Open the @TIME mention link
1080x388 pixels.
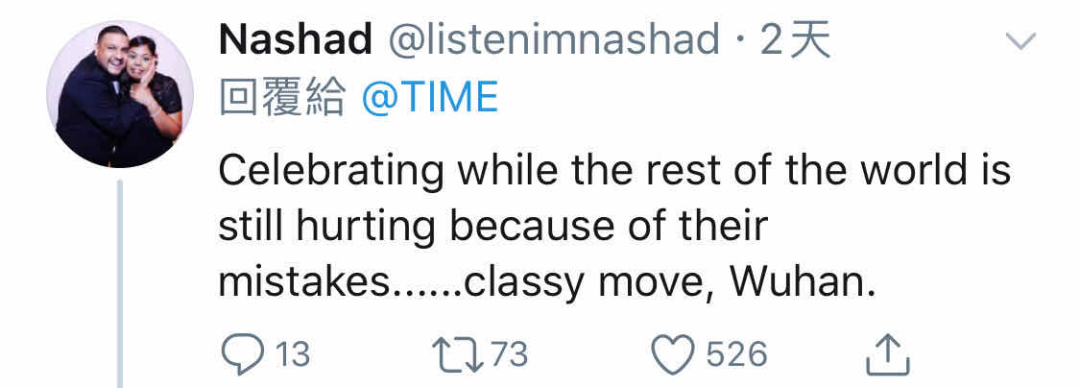(430, 98)
